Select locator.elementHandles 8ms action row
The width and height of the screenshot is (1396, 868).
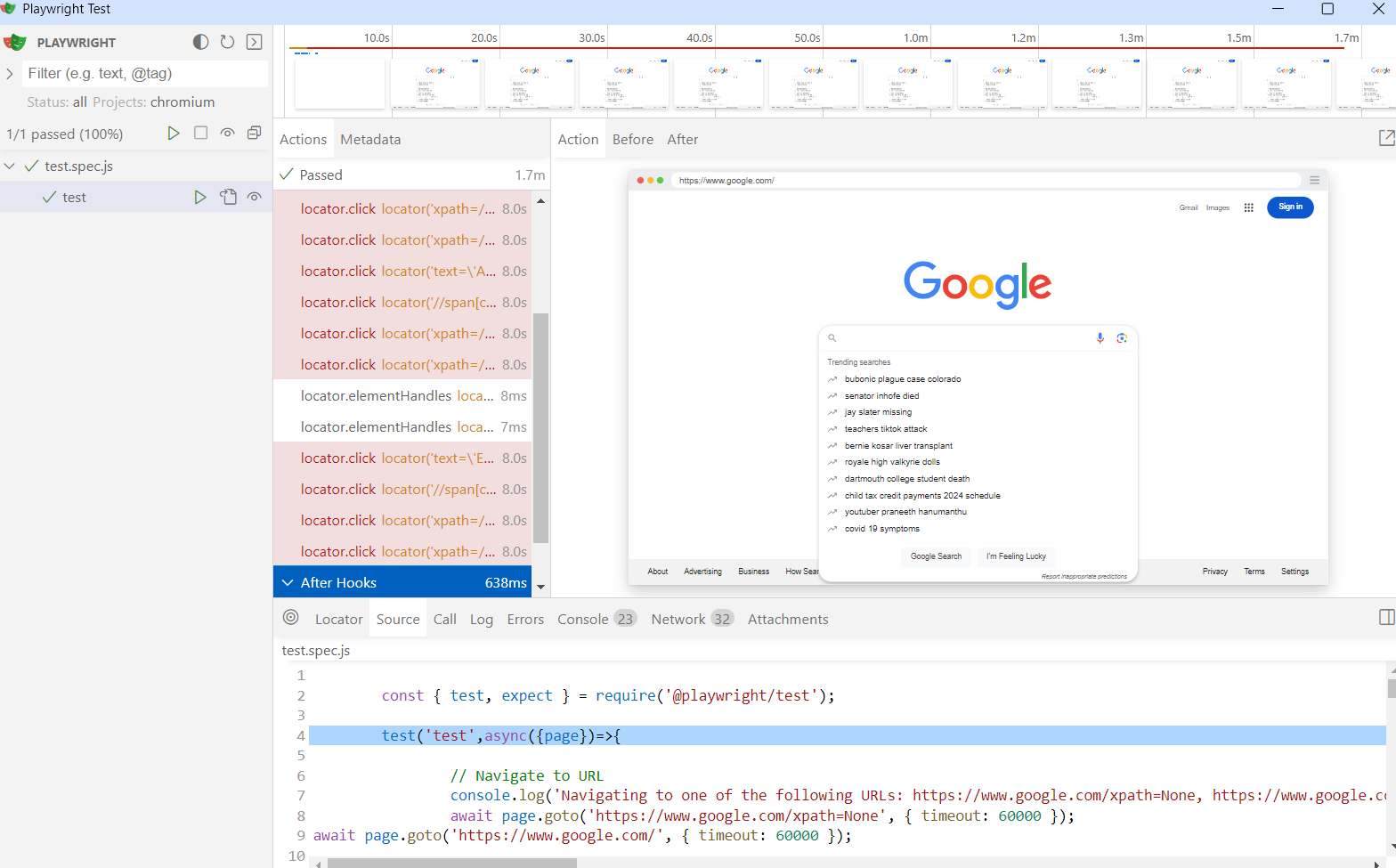click(402, 395)
